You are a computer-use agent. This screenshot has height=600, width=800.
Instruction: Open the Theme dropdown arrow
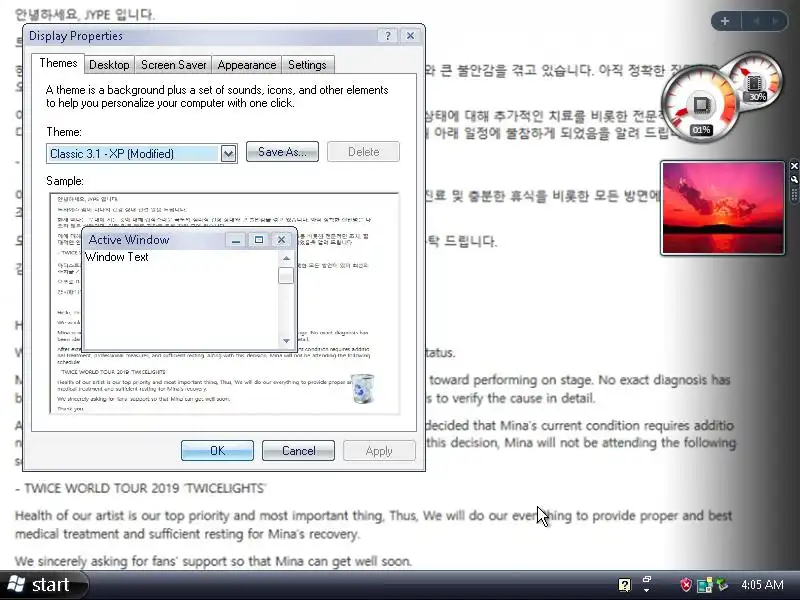point(228,154)
